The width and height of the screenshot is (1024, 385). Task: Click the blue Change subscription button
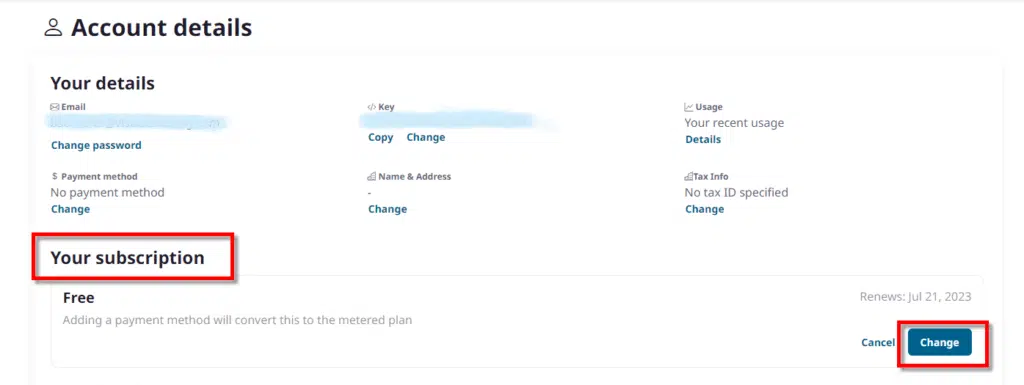point(939,343)
